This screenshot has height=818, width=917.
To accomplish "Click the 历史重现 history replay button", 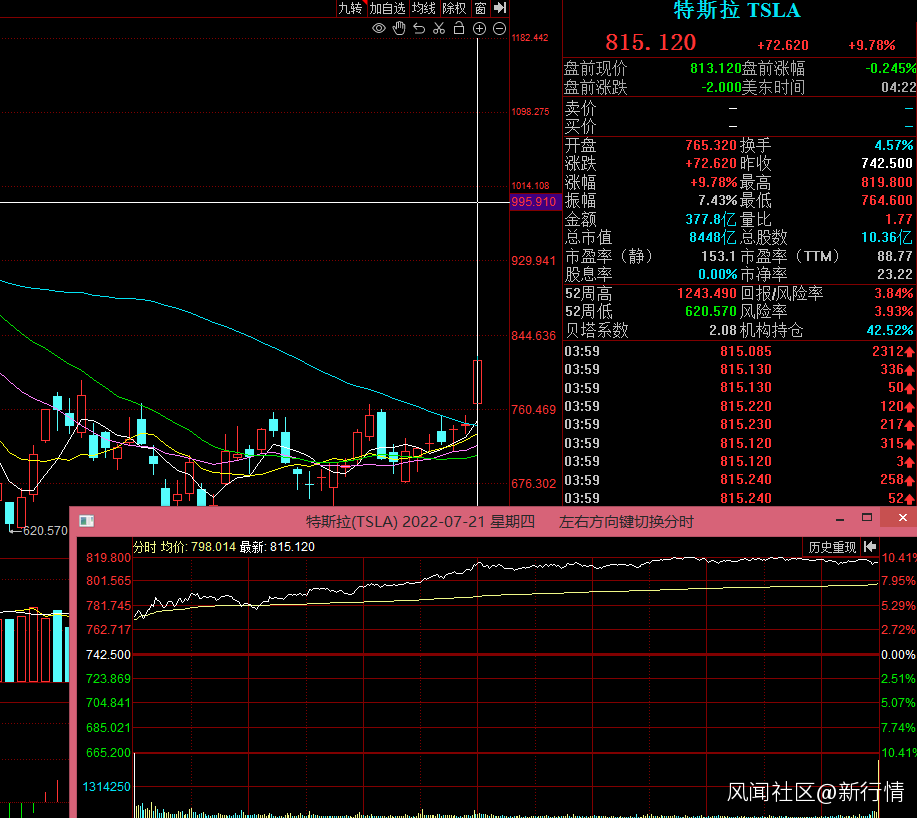I will click(832, 547).
